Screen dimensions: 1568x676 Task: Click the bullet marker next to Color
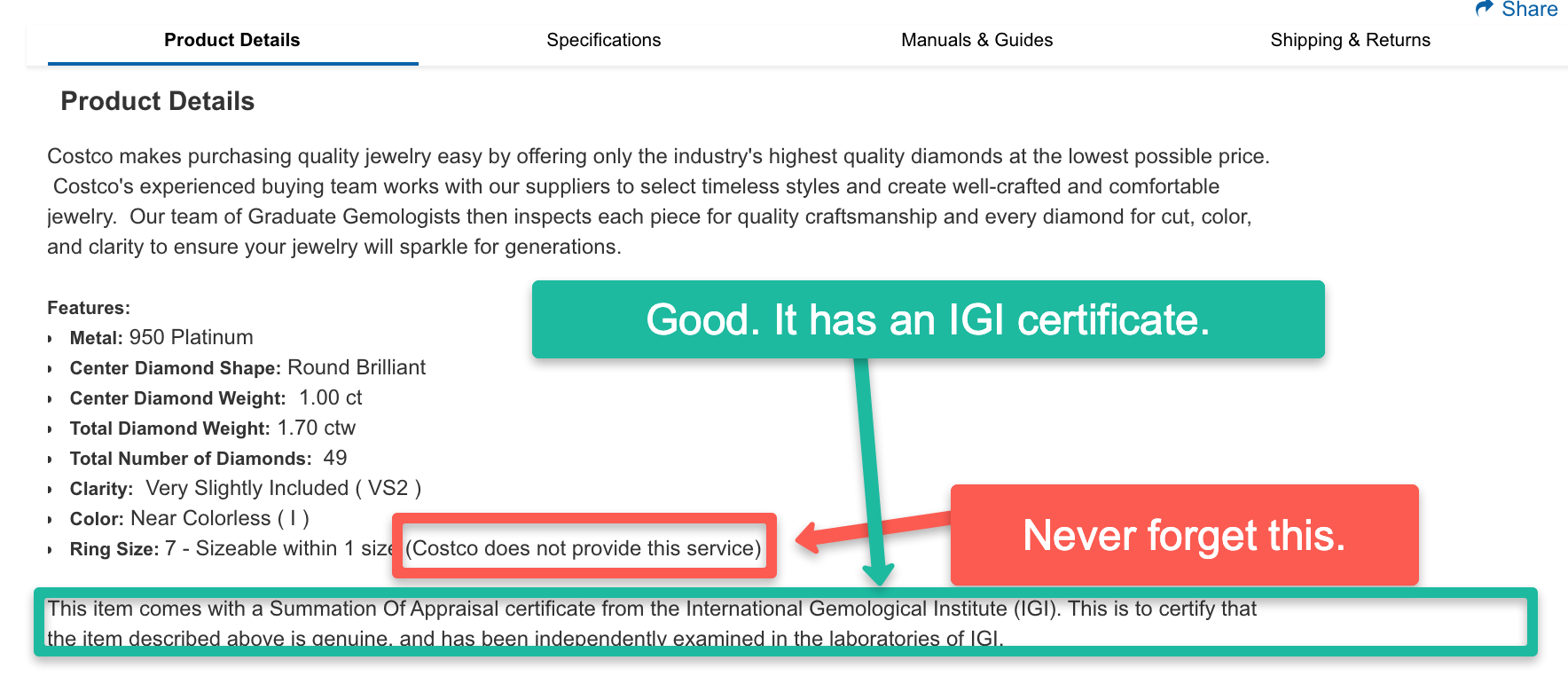coord(50,520)
